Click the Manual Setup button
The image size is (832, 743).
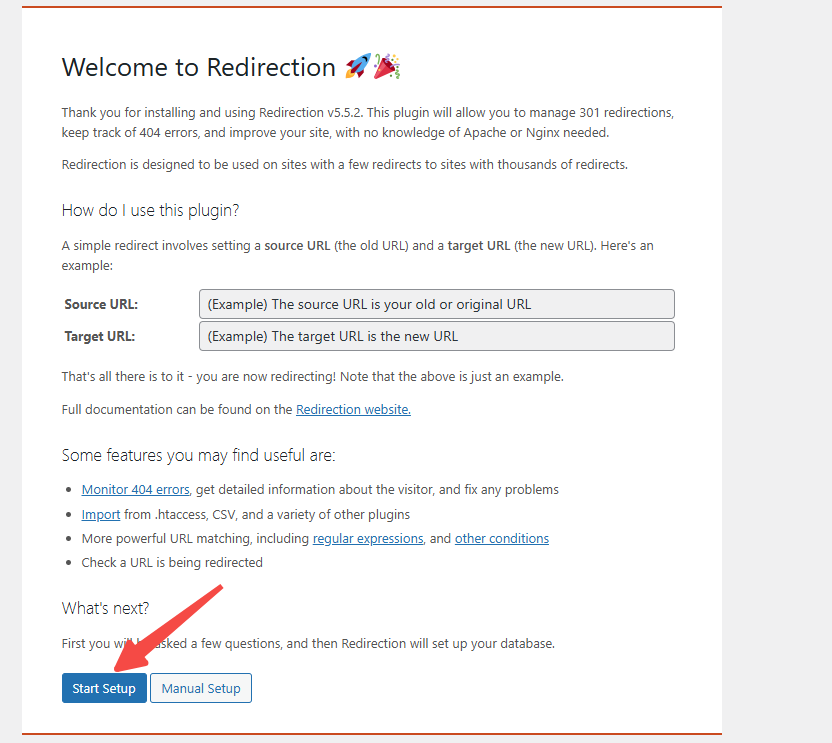(200, 688)
